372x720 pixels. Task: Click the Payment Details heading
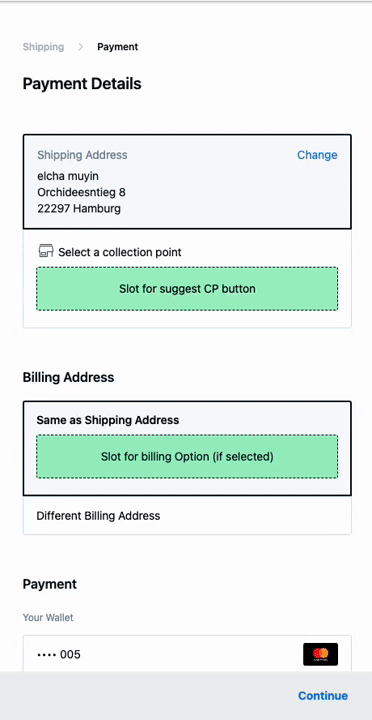pos(82,84)
